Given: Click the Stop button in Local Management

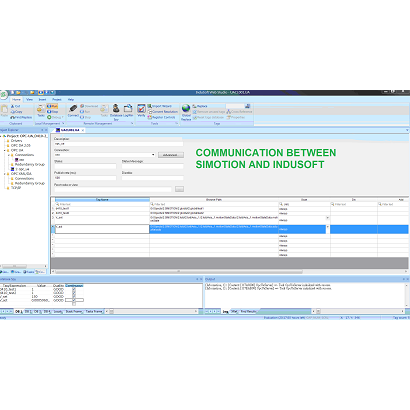Looking at the screenshot, I should pyautogui.click(x=53, y=112).
